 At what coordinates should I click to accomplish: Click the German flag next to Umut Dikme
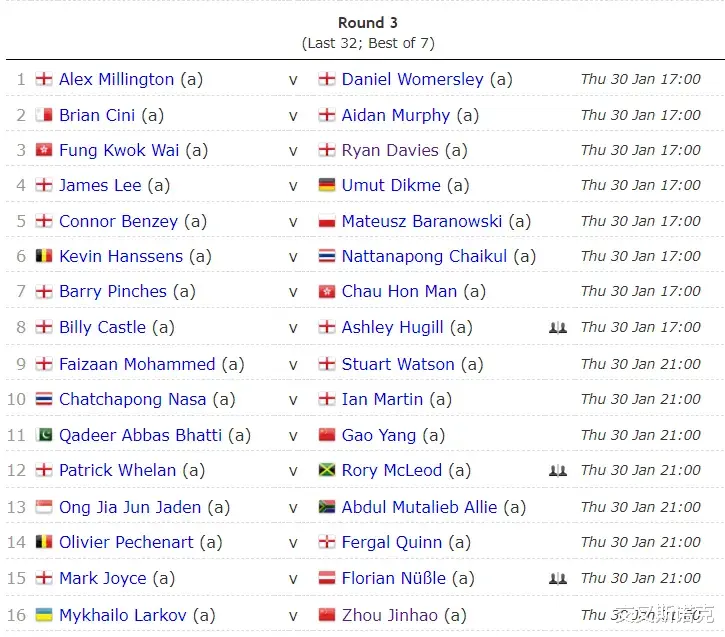pyautogui.click(x=327, y=185)
